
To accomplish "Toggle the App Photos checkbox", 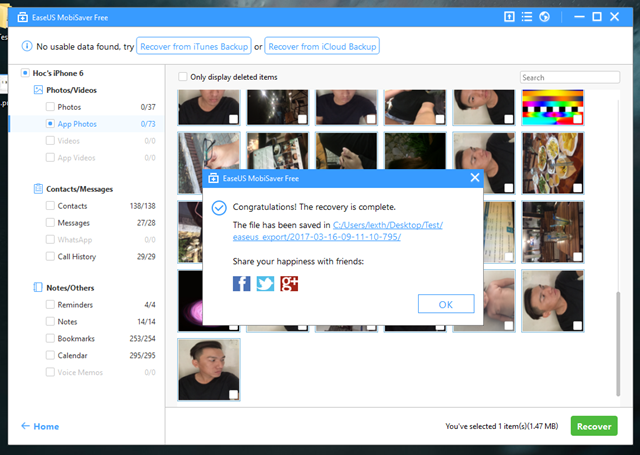I will tap(50, 124).
